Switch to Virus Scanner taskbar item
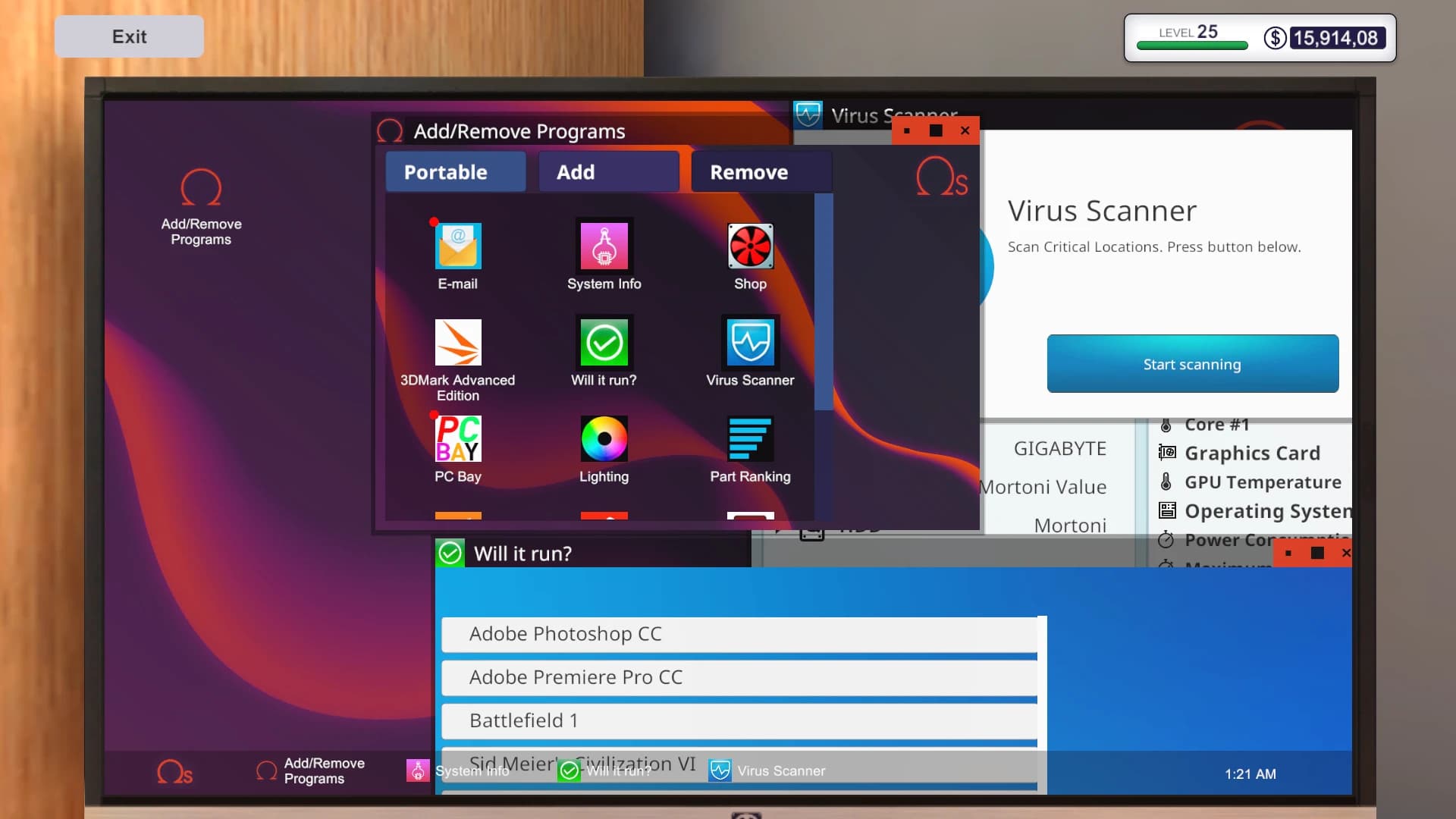Viewport: 1456px width, 819px height. pos(767,771)
